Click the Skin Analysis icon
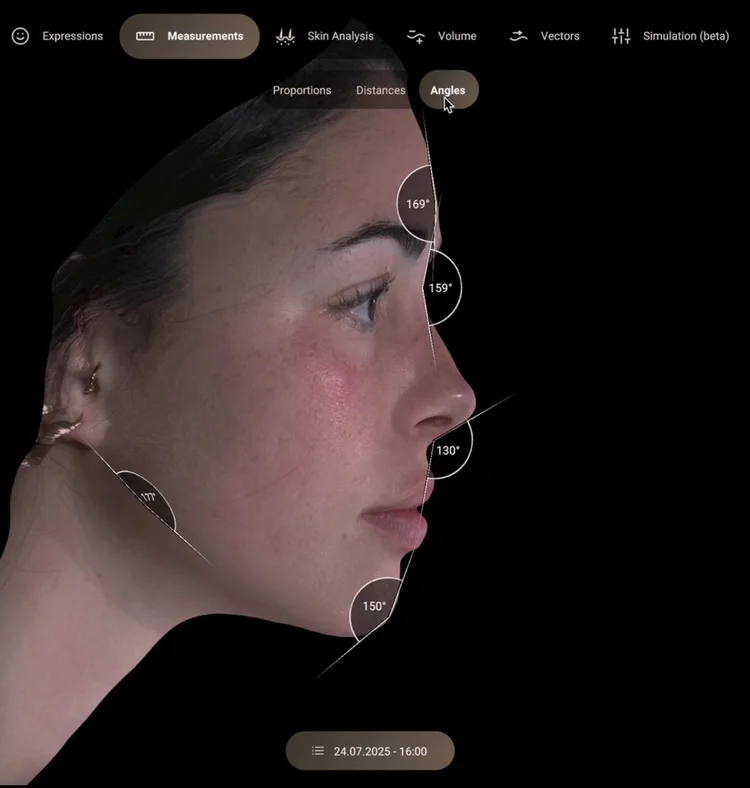This screenshot has width=750, height=788. click(x=286, y=36)
